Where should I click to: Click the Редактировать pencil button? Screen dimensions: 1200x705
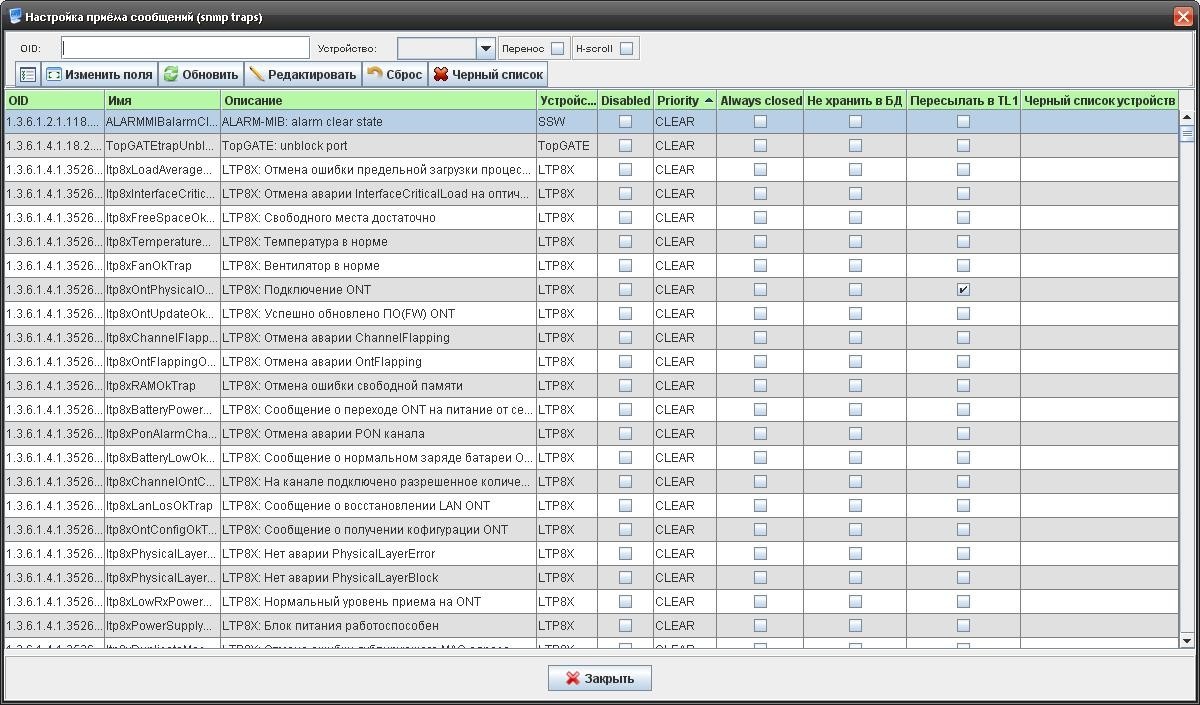tap(302, 75)
